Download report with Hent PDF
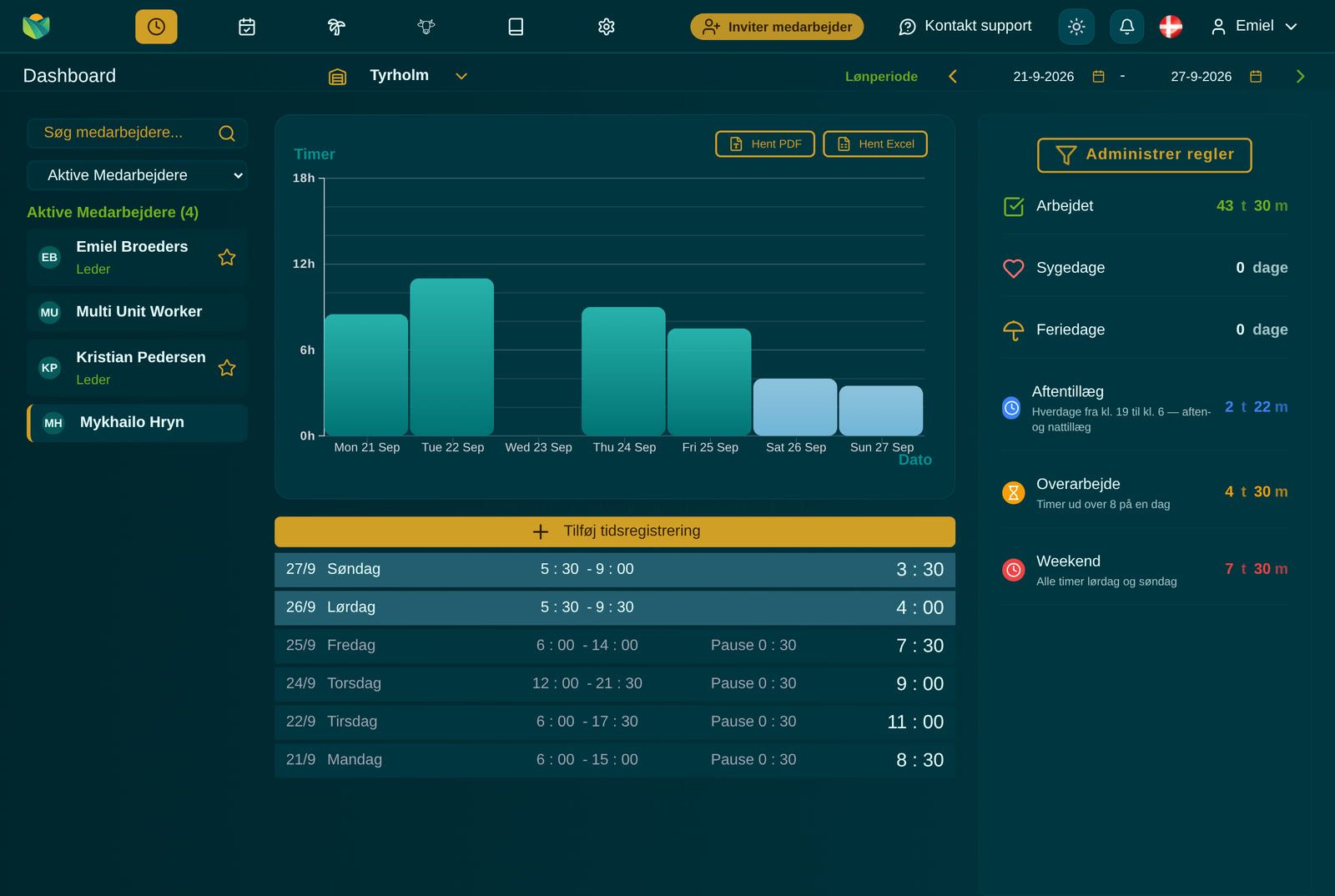 point(765,143)
